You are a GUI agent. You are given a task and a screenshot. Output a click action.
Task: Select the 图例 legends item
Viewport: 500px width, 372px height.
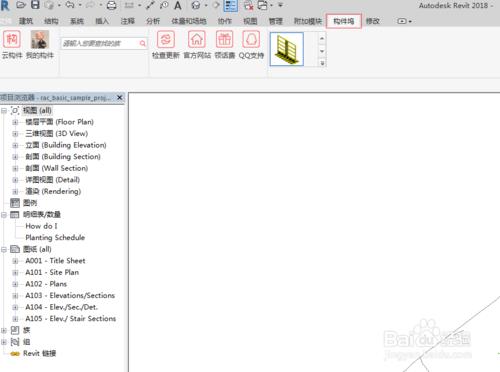point(30,203)
